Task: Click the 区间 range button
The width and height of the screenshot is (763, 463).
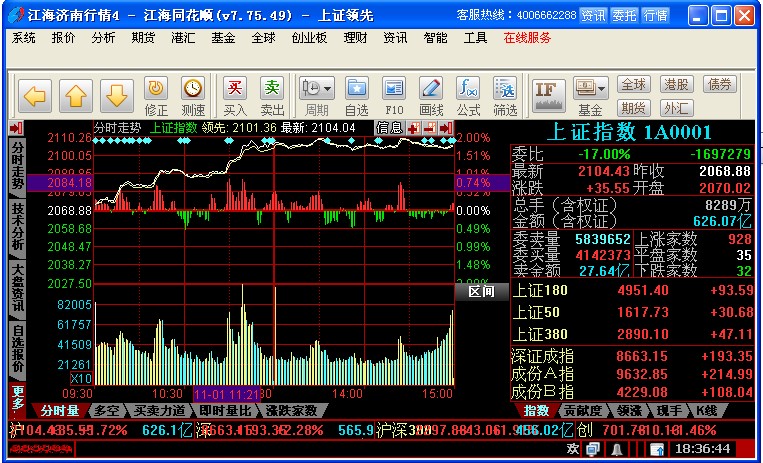Action: click(x=482, y=292)
